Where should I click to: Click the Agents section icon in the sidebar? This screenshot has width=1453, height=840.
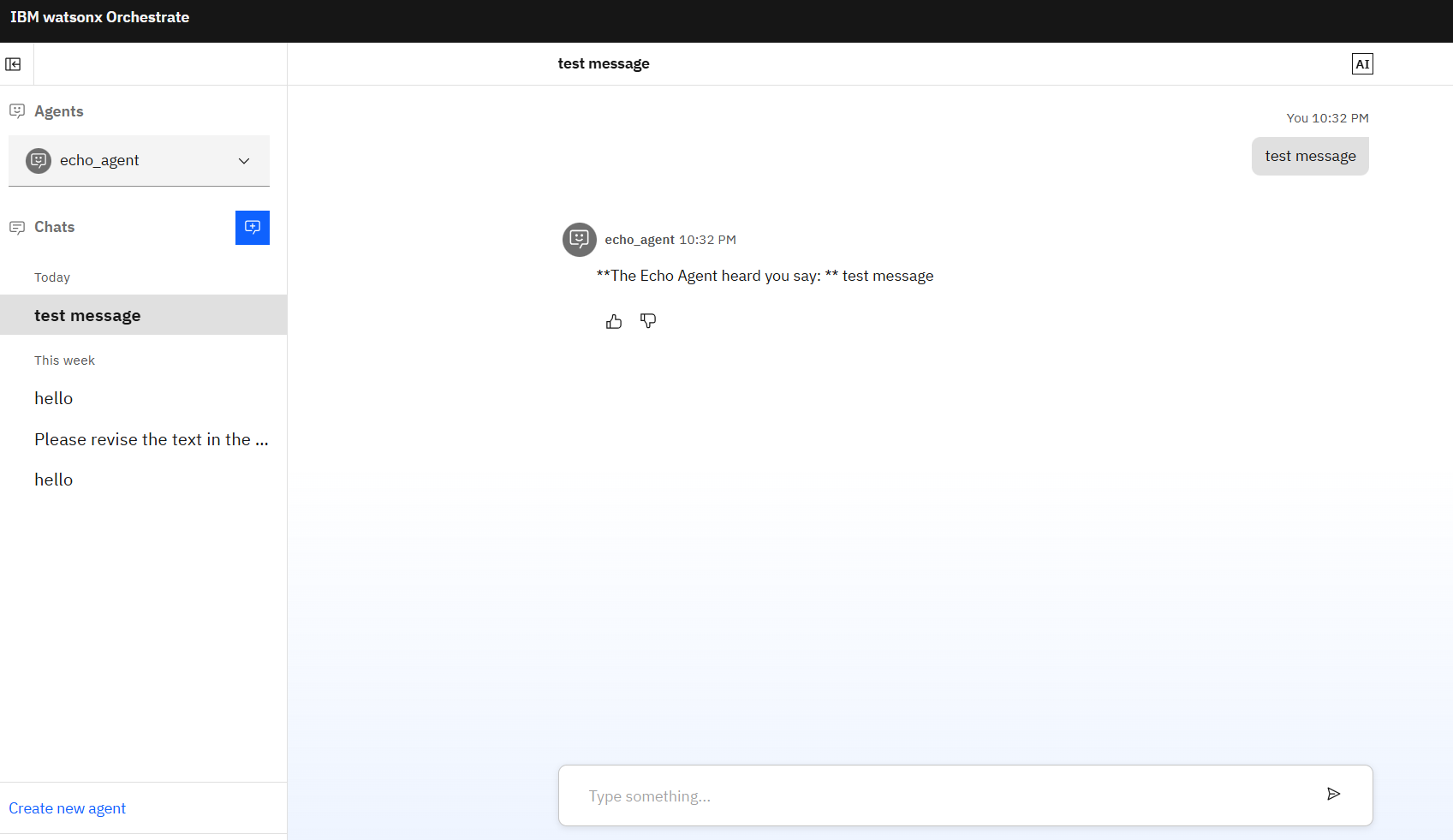pyautogui.click(x=17, y=111)
